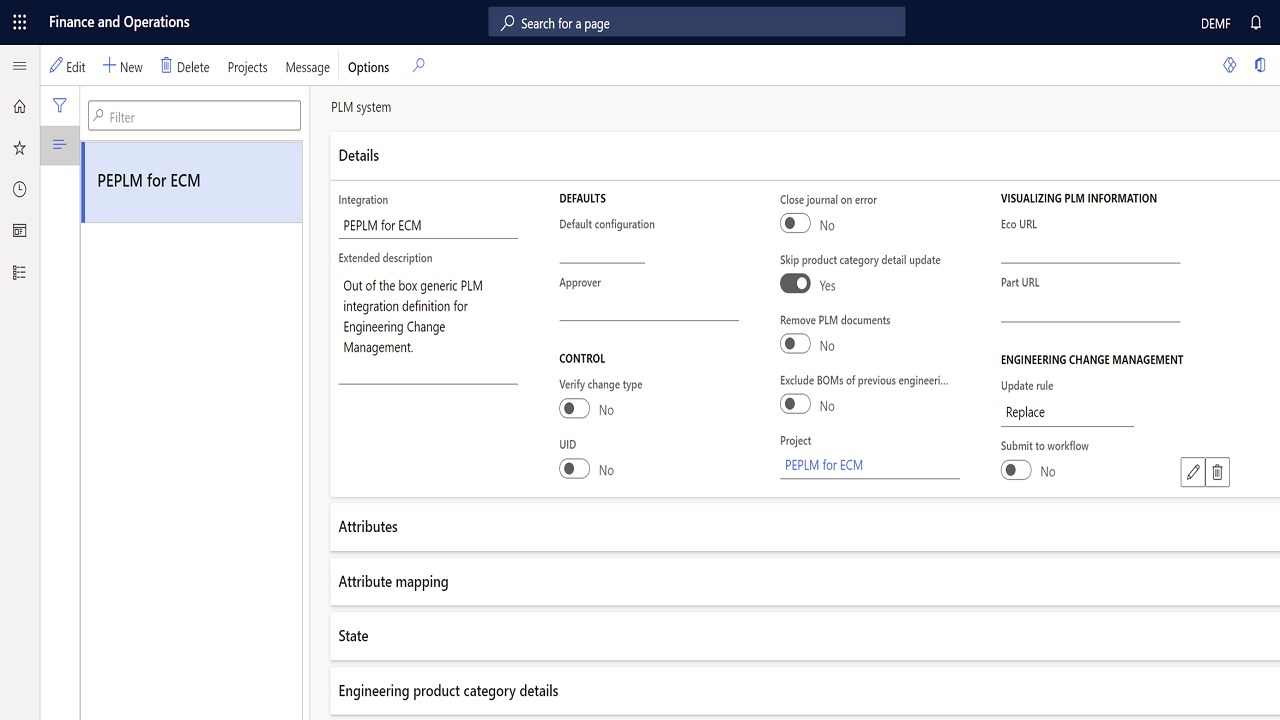
Task: Select PEPLM for ECM list record
Action: [192, 181]
